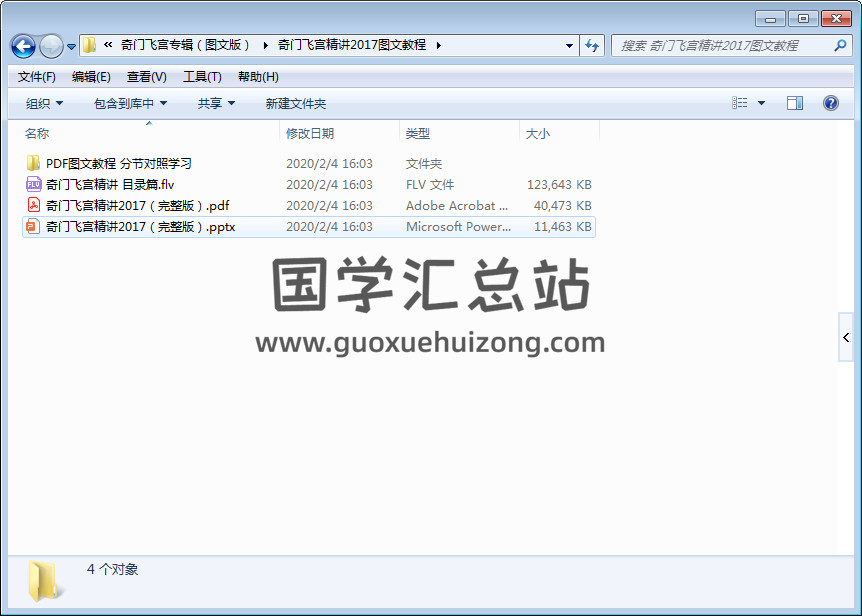Sort by 修改日期 column header
Image resolution: width=862 pixels, height=616 pixels.
310,134
